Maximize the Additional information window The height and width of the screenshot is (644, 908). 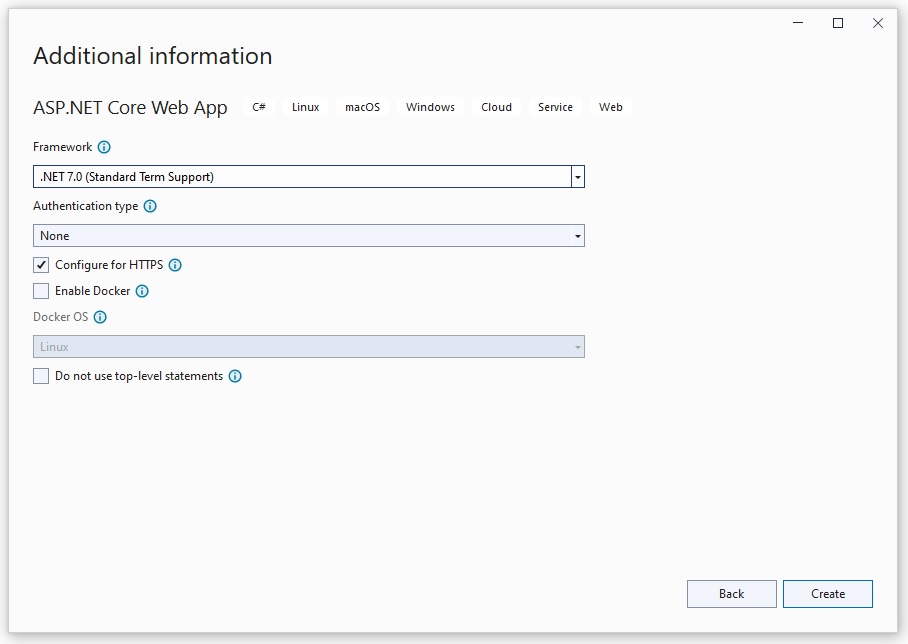tap(838, 23)
